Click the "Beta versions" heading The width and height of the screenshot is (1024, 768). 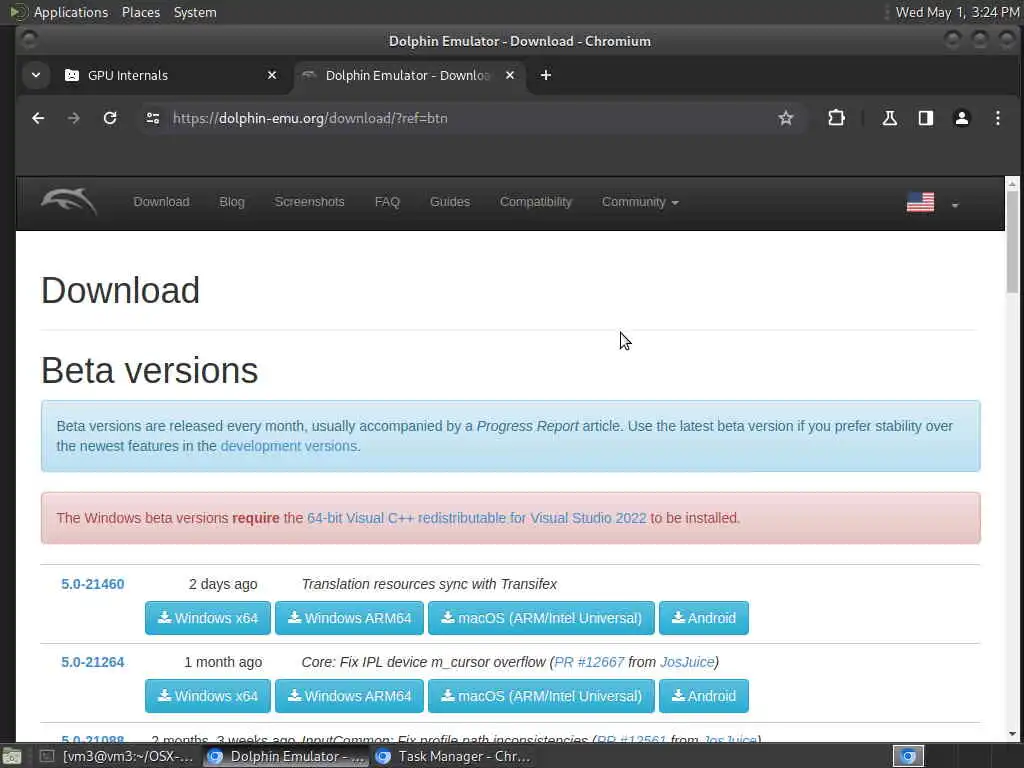tap(150, 370)
